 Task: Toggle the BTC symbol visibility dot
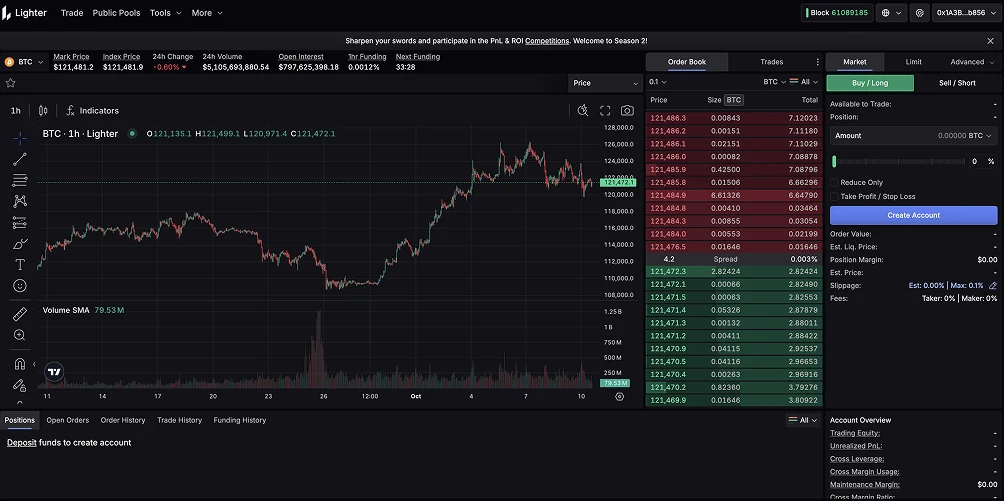(x=132, y=134)
